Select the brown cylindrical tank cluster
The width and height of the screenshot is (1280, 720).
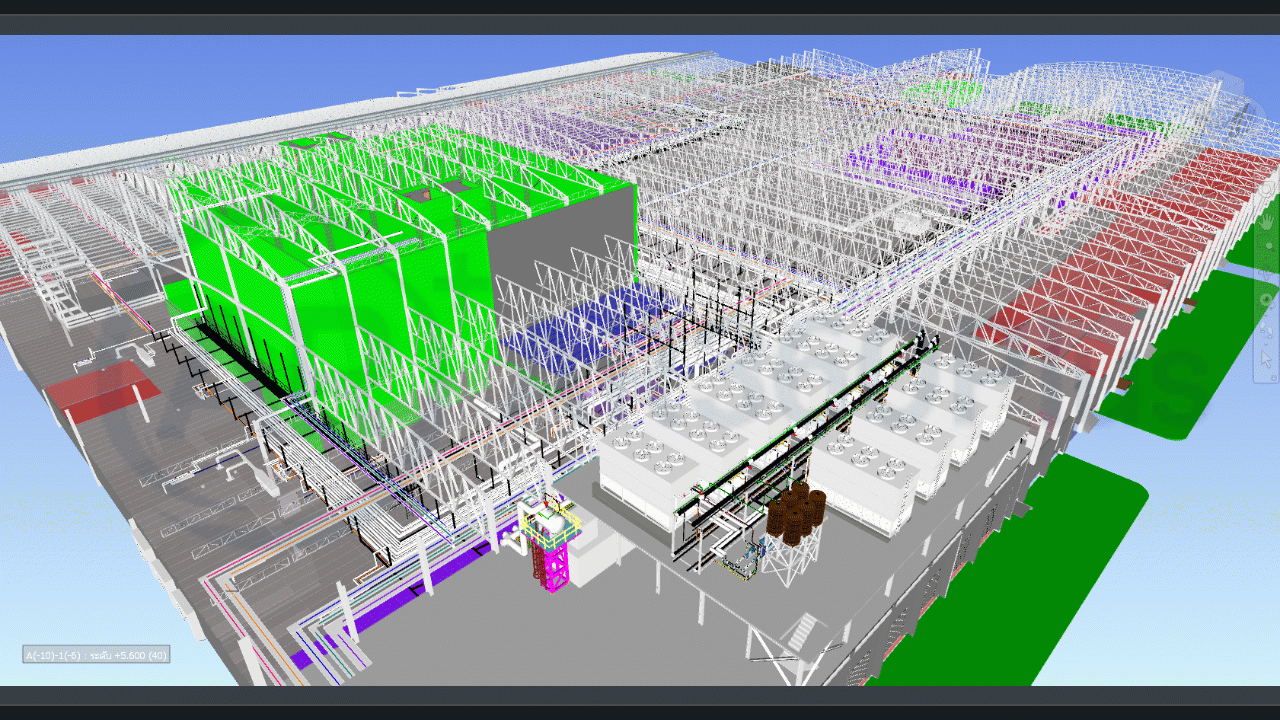796,513
